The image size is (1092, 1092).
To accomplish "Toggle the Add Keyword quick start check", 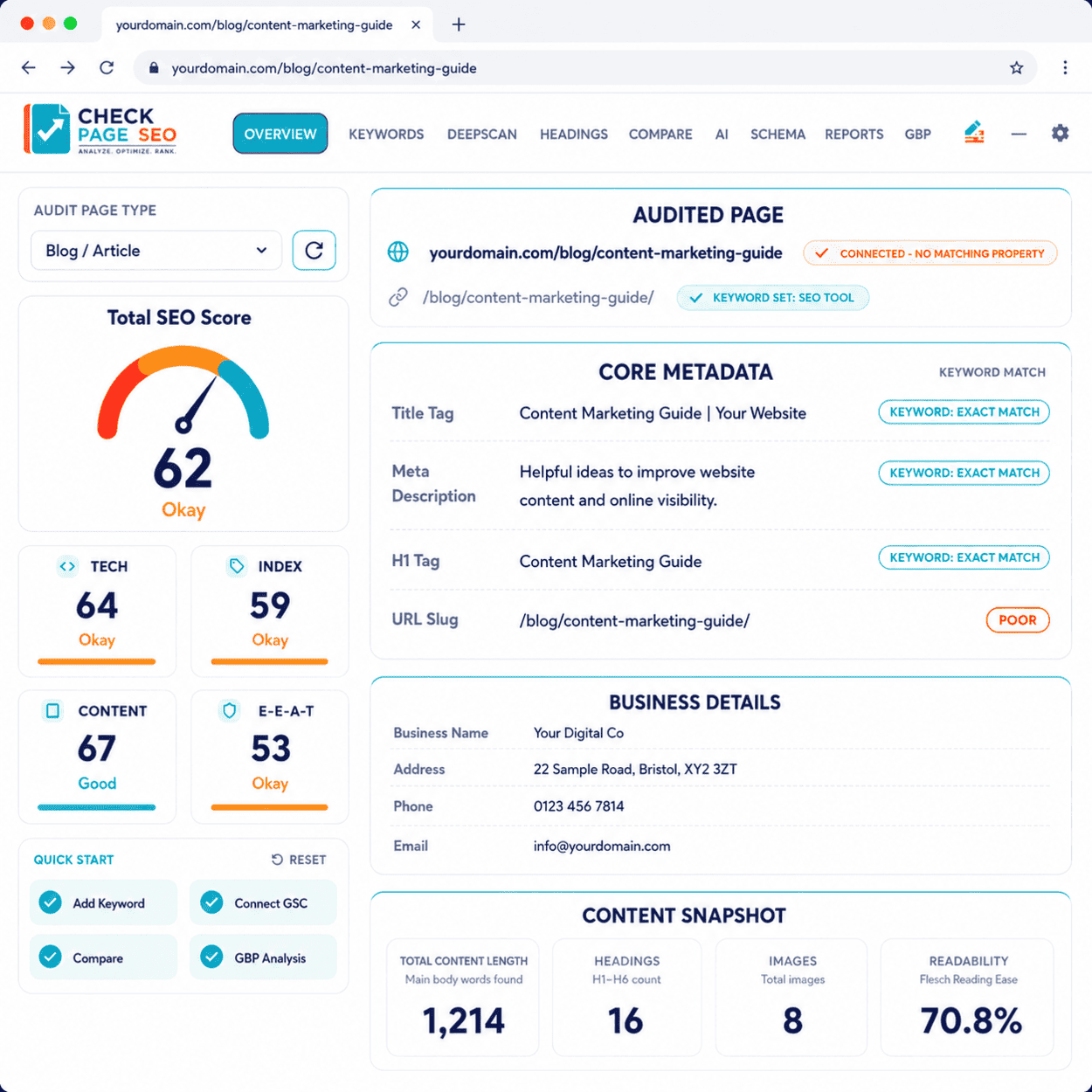I will click(51, 902).
